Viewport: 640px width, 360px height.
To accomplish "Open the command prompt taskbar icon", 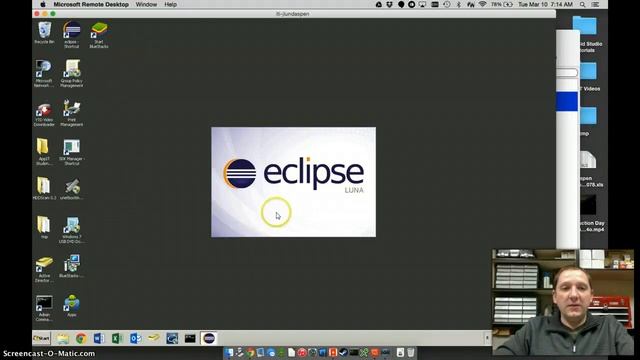I will tap(190, 338).
